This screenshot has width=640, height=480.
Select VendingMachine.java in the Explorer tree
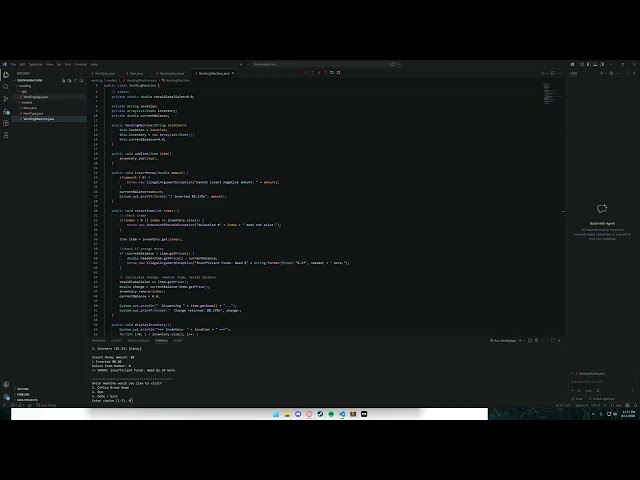49,119
